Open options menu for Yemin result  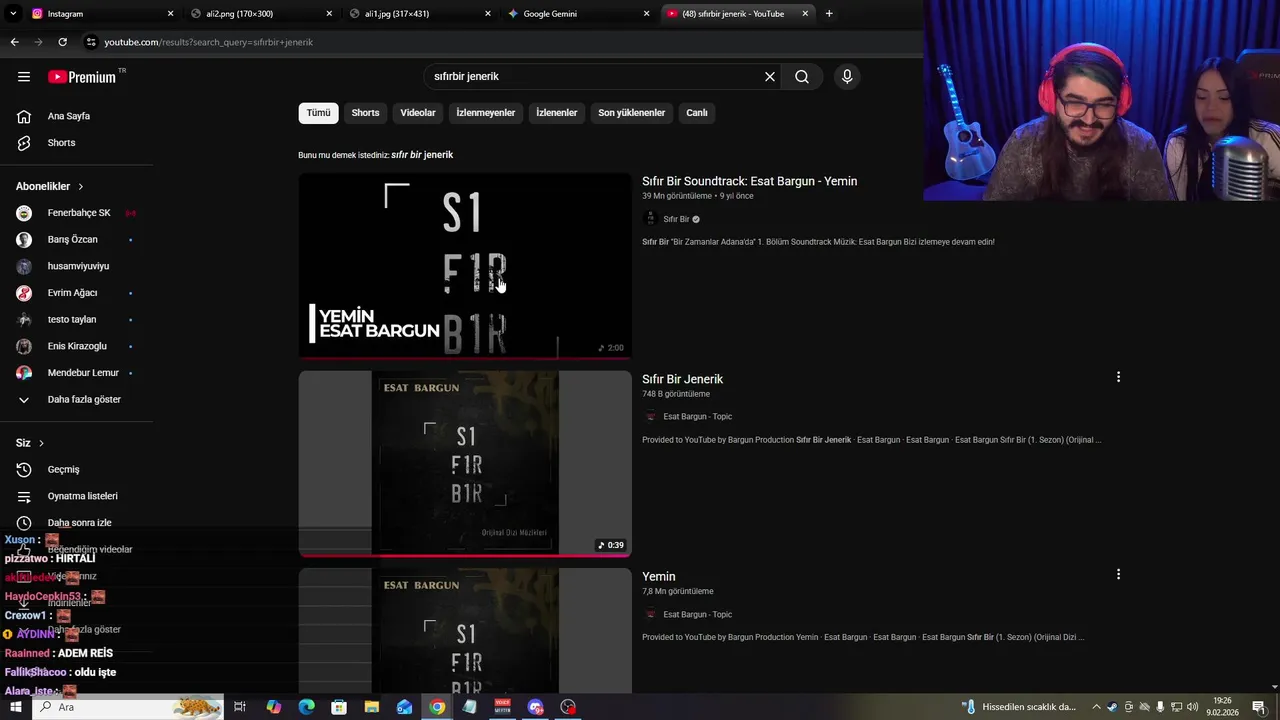coord(1118,574)
